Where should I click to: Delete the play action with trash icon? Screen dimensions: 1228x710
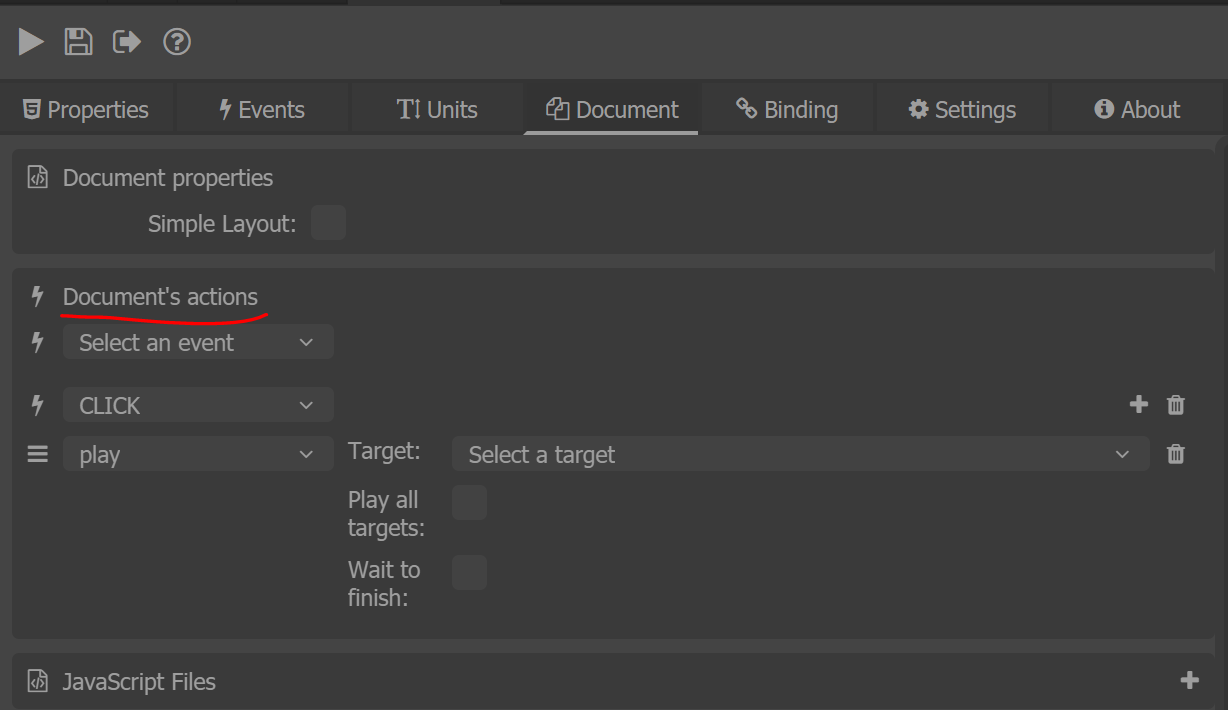click(x=1176, y=454)
